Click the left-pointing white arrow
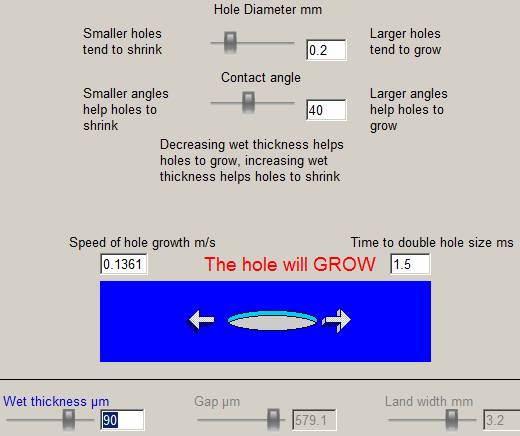520x436 pixels. 202,320
